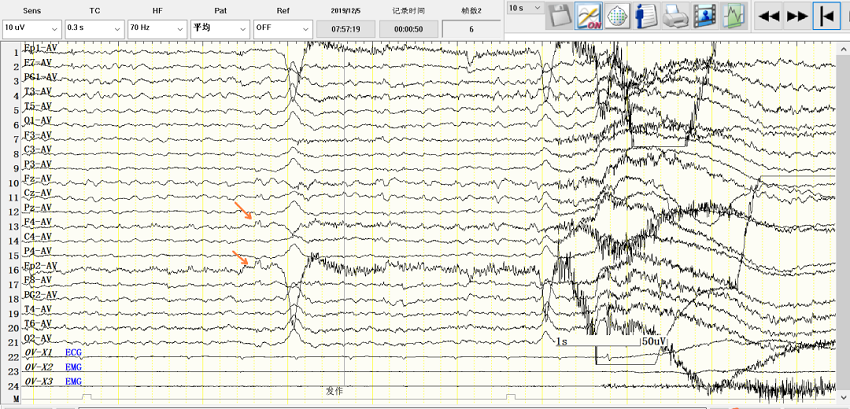Open the patient information icon

click(646, 17)
